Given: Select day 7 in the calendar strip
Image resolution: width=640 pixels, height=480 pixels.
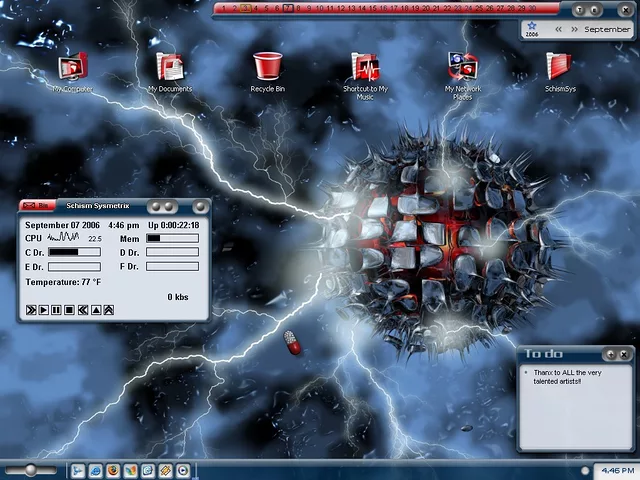Looking at the screenshot, I should [x=288, y=8].
